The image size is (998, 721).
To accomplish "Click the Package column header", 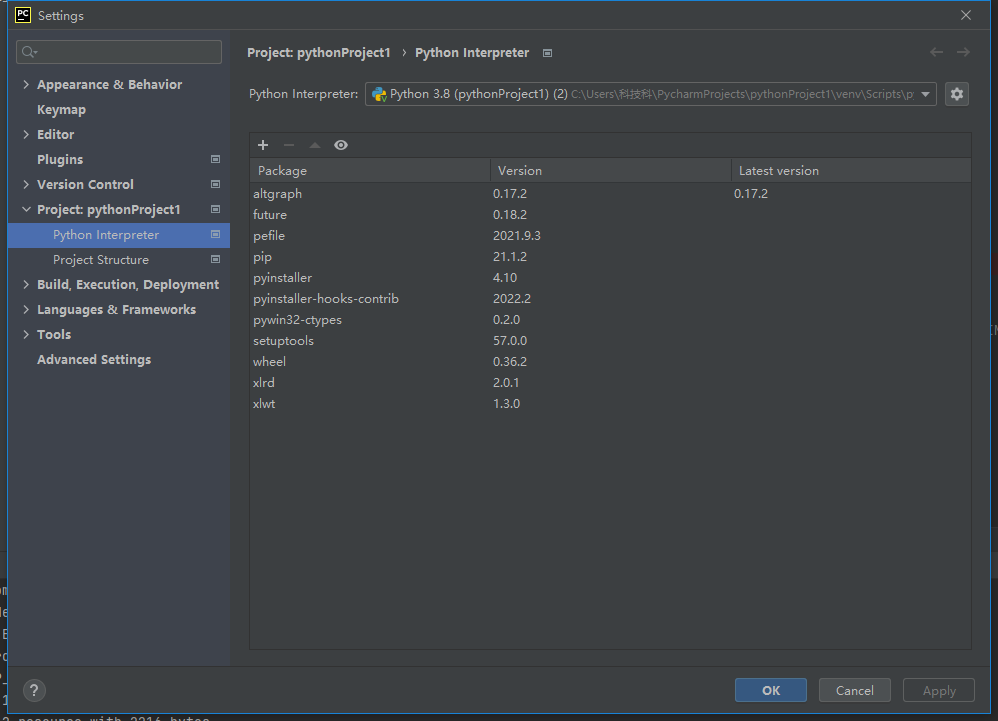I will pos(370,171).
